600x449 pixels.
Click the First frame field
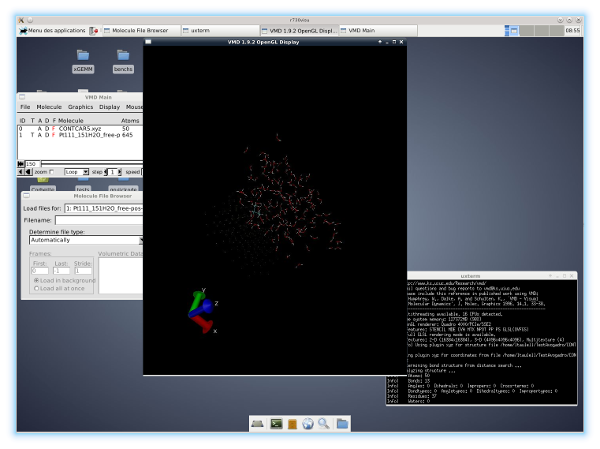coord(40,271)
